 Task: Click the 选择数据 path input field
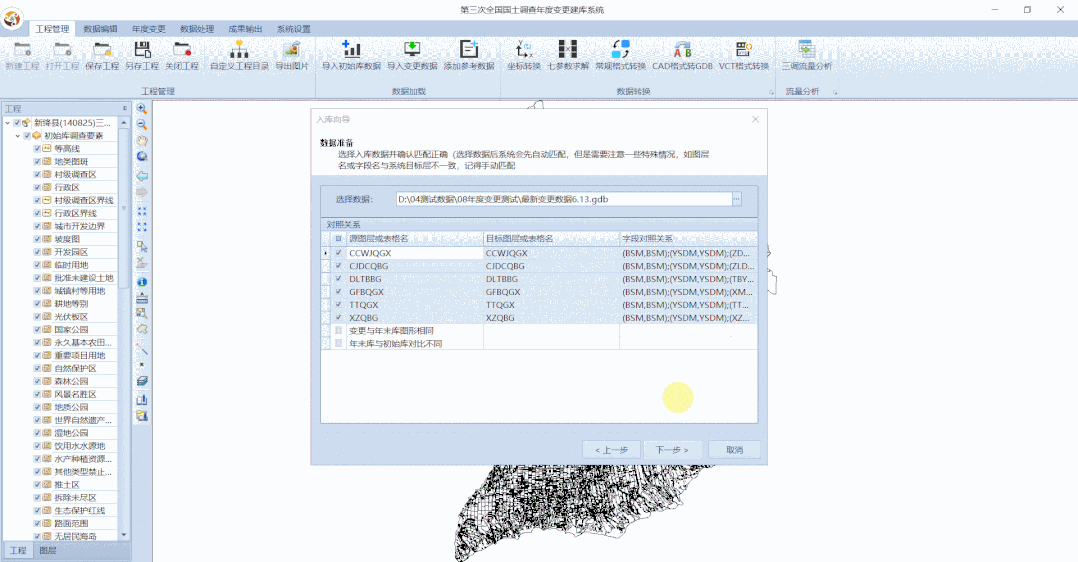point(564,199)
